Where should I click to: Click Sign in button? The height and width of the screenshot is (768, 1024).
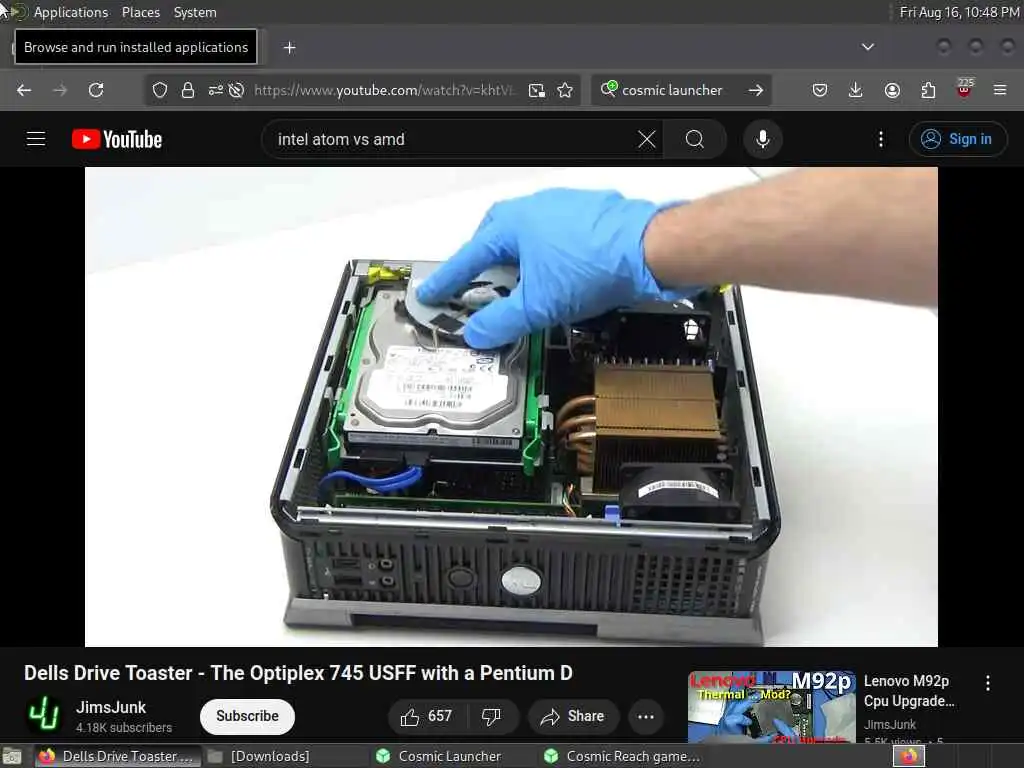pos(958,139)
